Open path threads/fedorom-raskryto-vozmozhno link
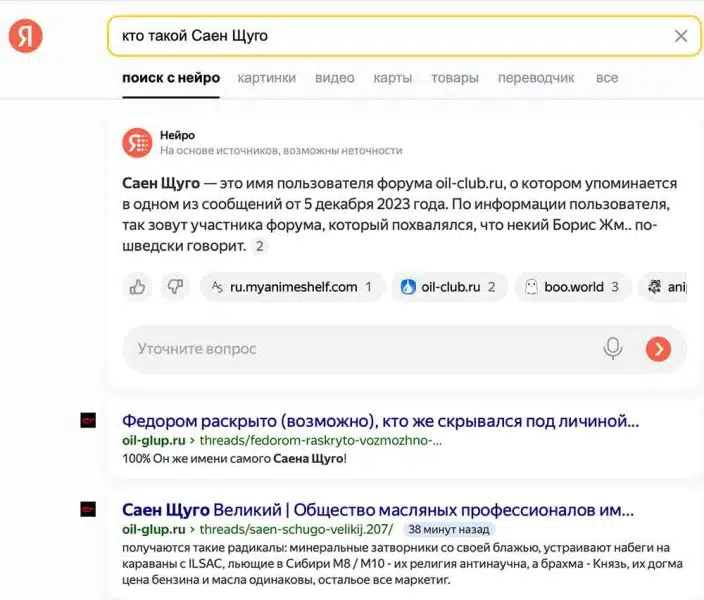 (x=321, y=441)
